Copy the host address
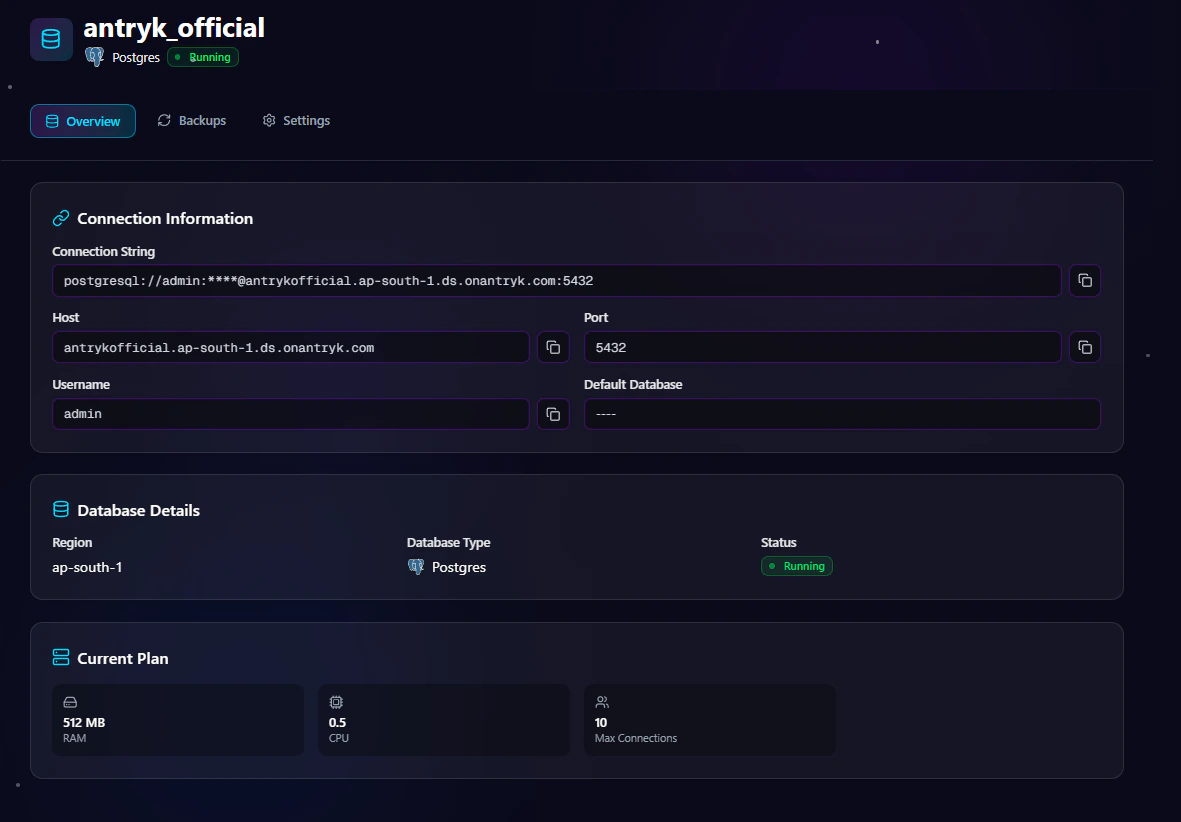 click(x=553, y=347)
